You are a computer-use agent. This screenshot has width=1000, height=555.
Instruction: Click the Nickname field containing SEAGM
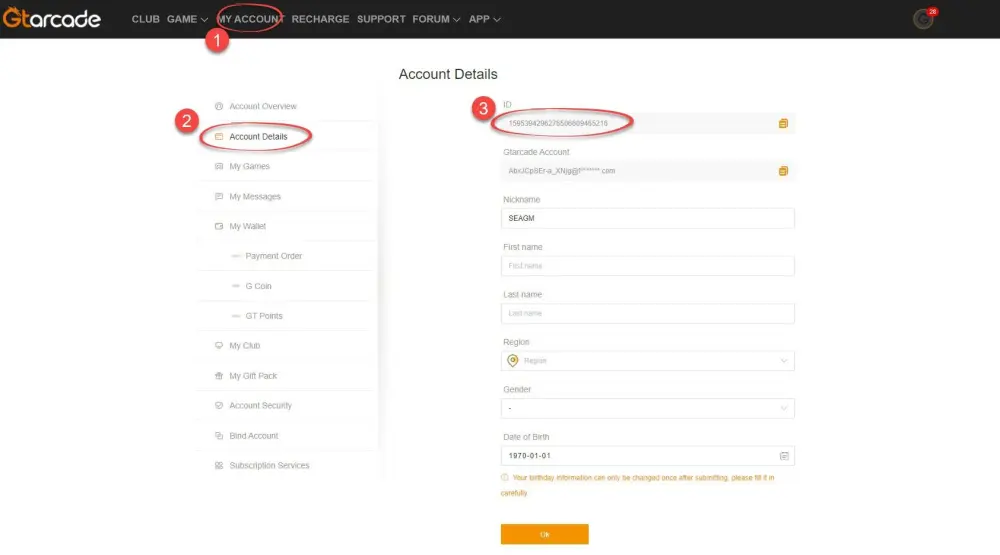tap(647, 218)
